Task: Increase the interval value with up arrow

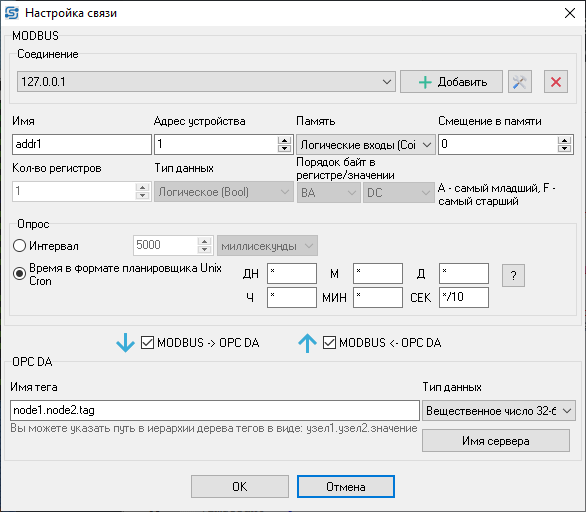Action: click(204, 241)
